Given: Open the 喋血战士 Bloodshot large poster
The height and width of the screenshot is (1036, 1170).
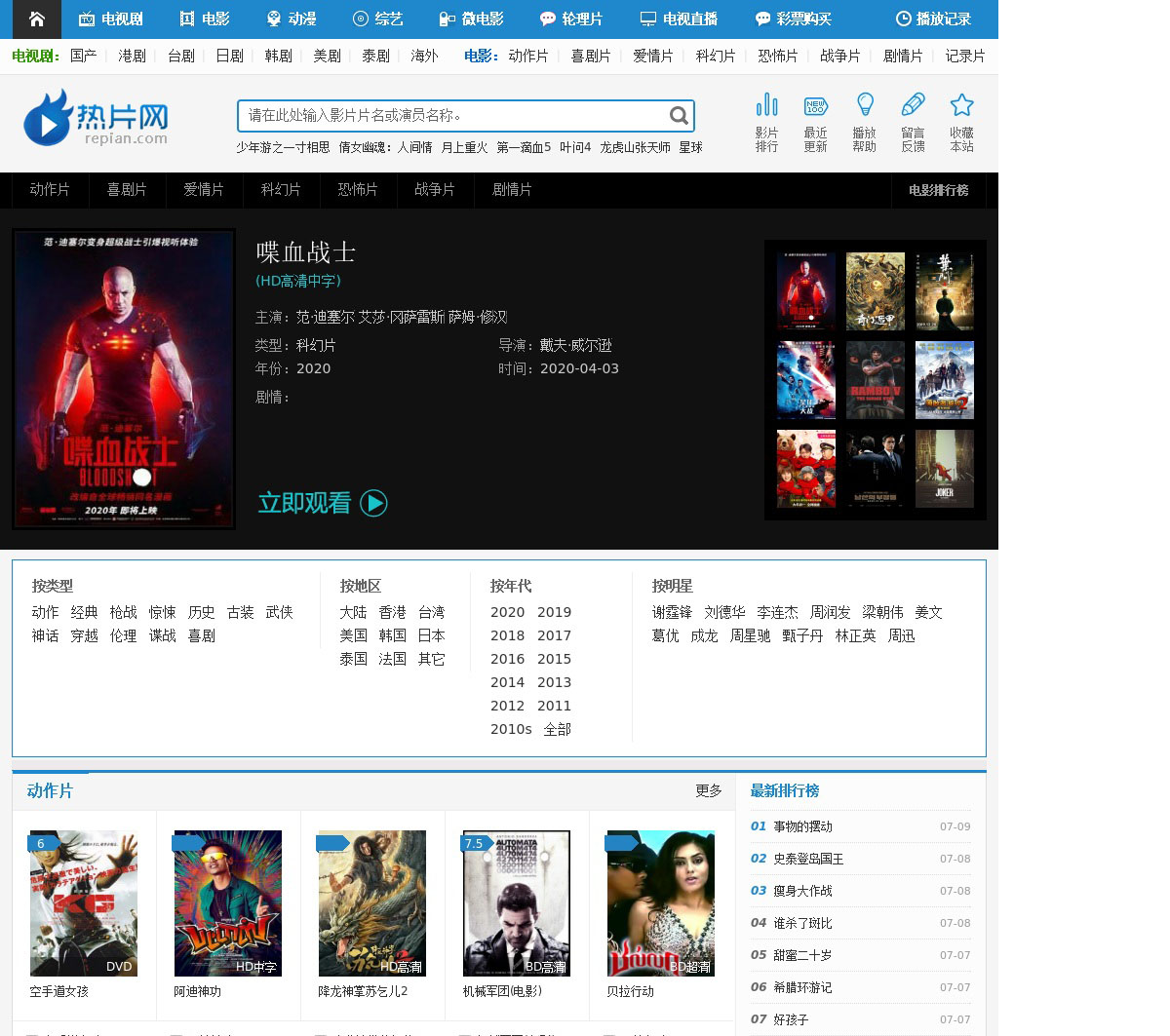Looking at the screenshot, I should 124,379.
